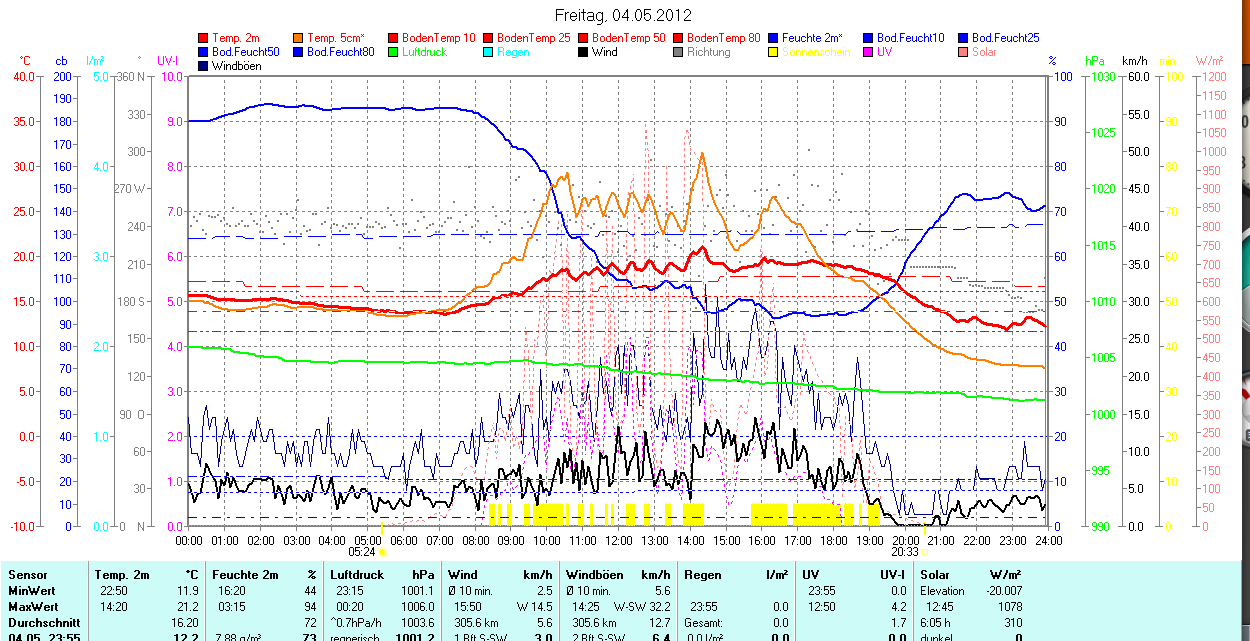Click the 1030 value on pressure axis

(1103, 76)
